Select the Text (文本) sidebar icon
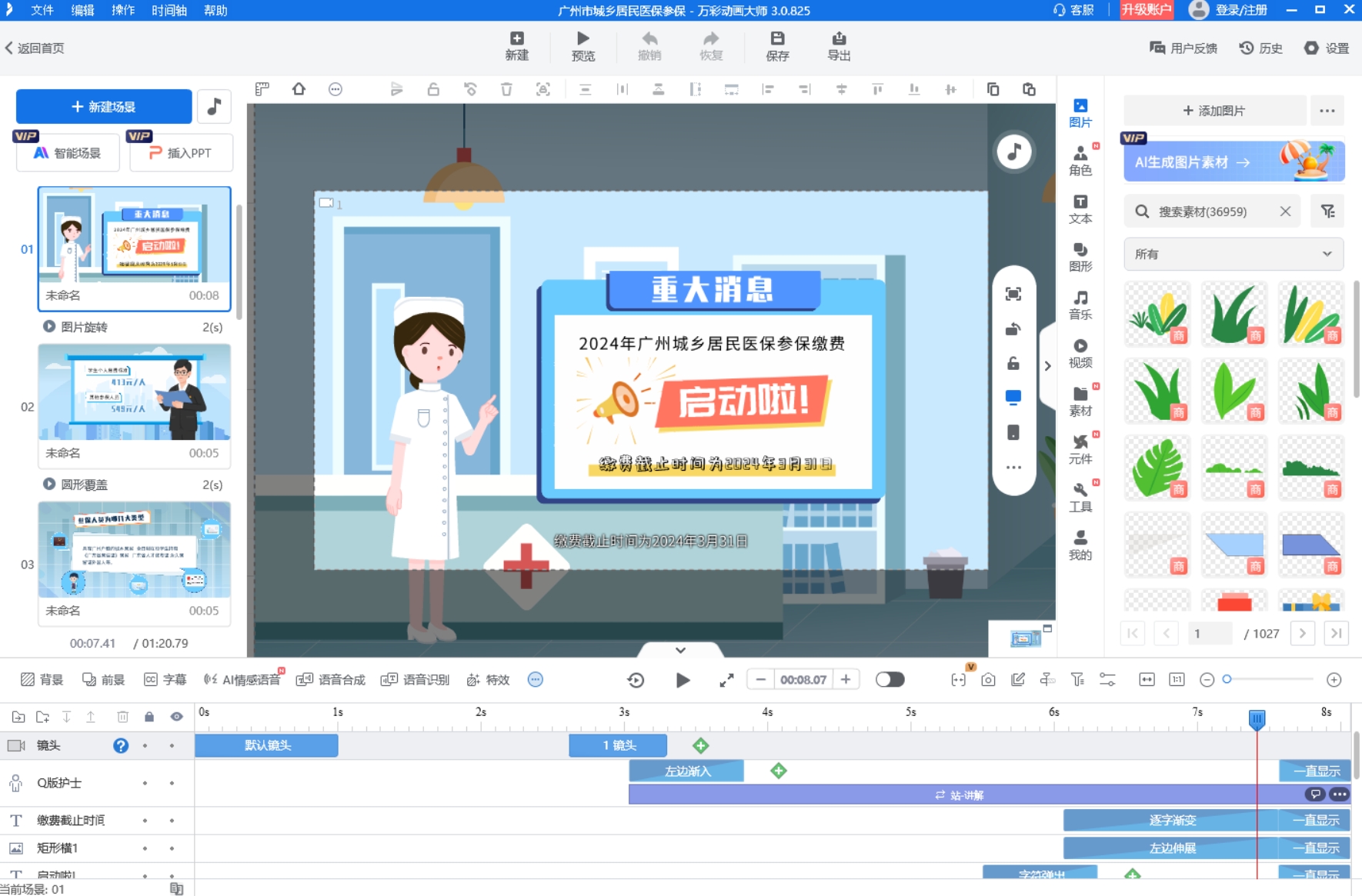 (x=1080, y=208)
